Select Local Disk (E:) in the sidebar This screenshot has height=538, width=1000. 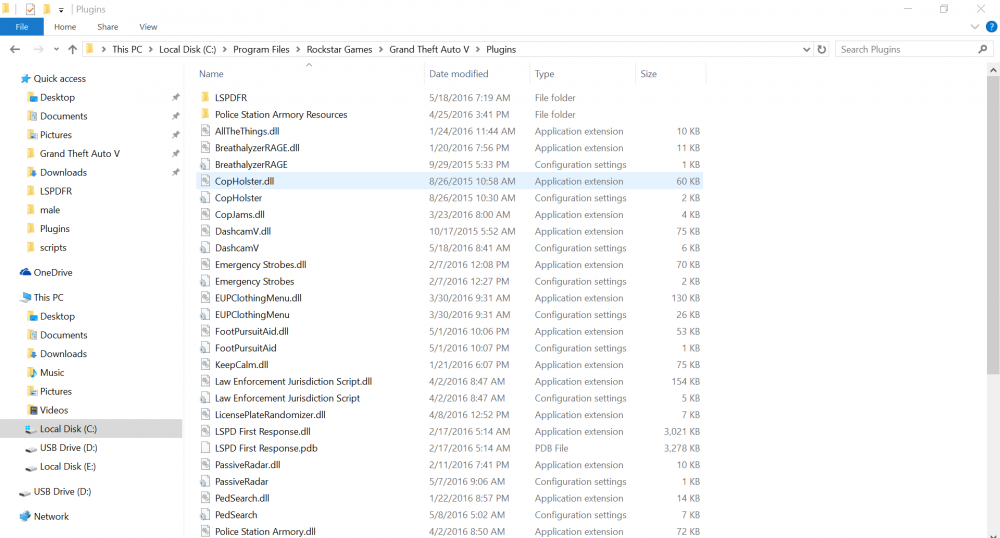coord(68,467)
